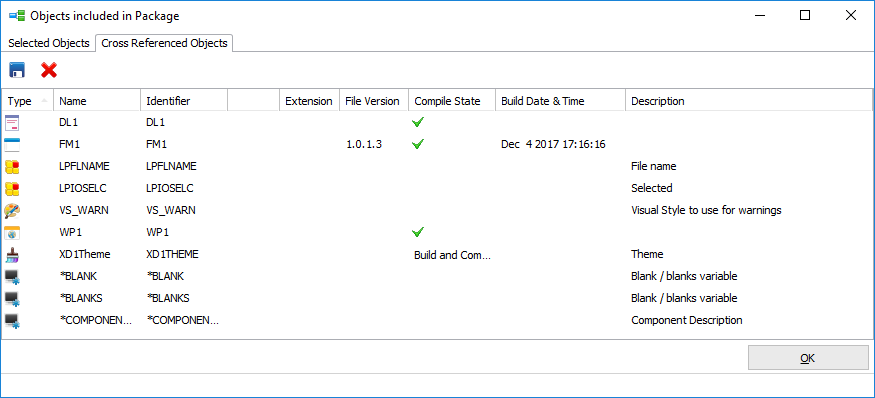Sort by the Compile State column header

coord(452,101)
